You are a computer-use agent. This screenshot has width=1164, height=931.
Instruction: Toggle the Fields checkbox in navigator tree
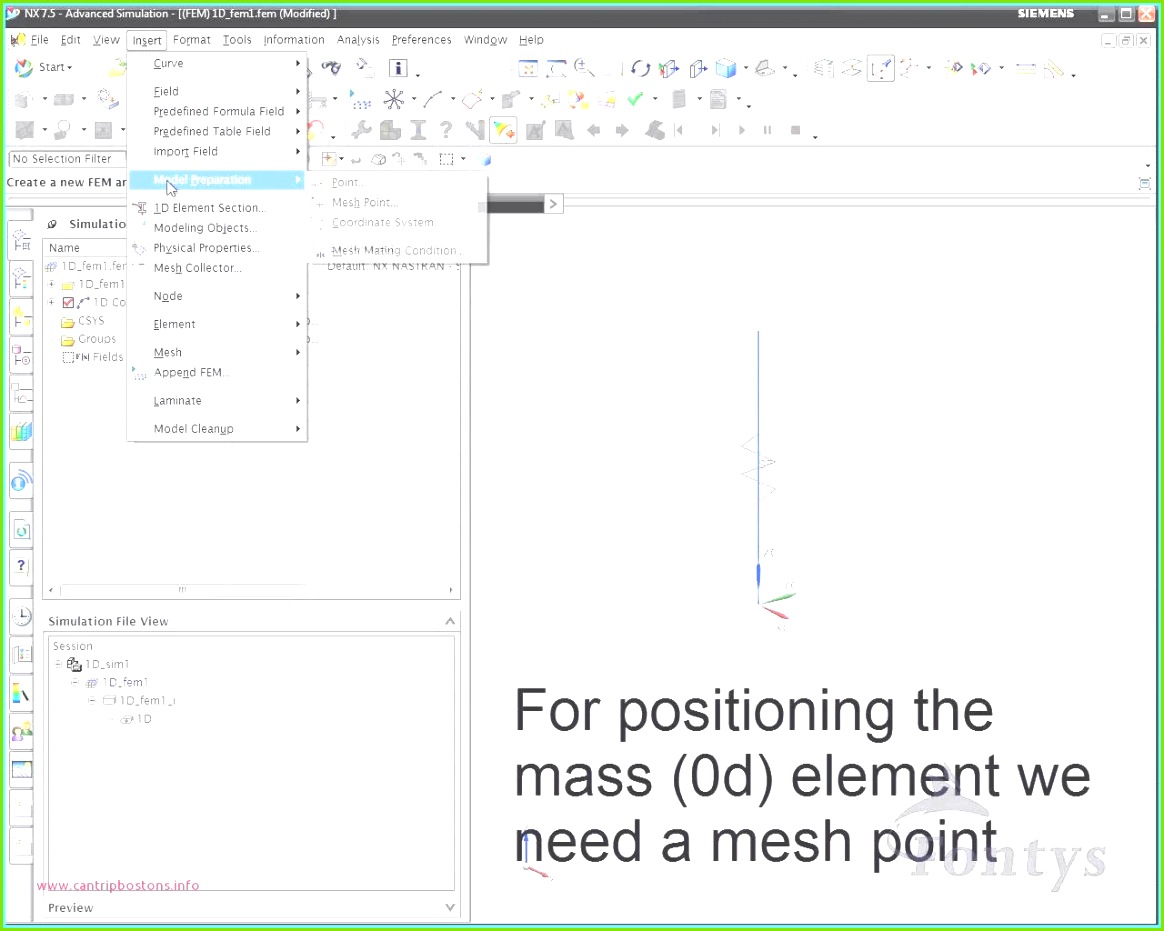click(68, 357)
